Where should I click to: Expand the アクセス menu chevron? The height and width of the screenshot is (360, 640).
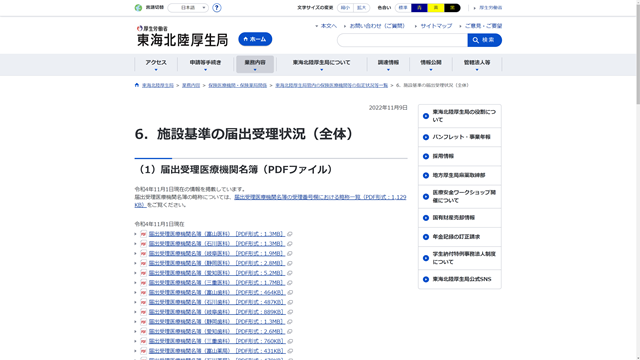tap(156, 70)
